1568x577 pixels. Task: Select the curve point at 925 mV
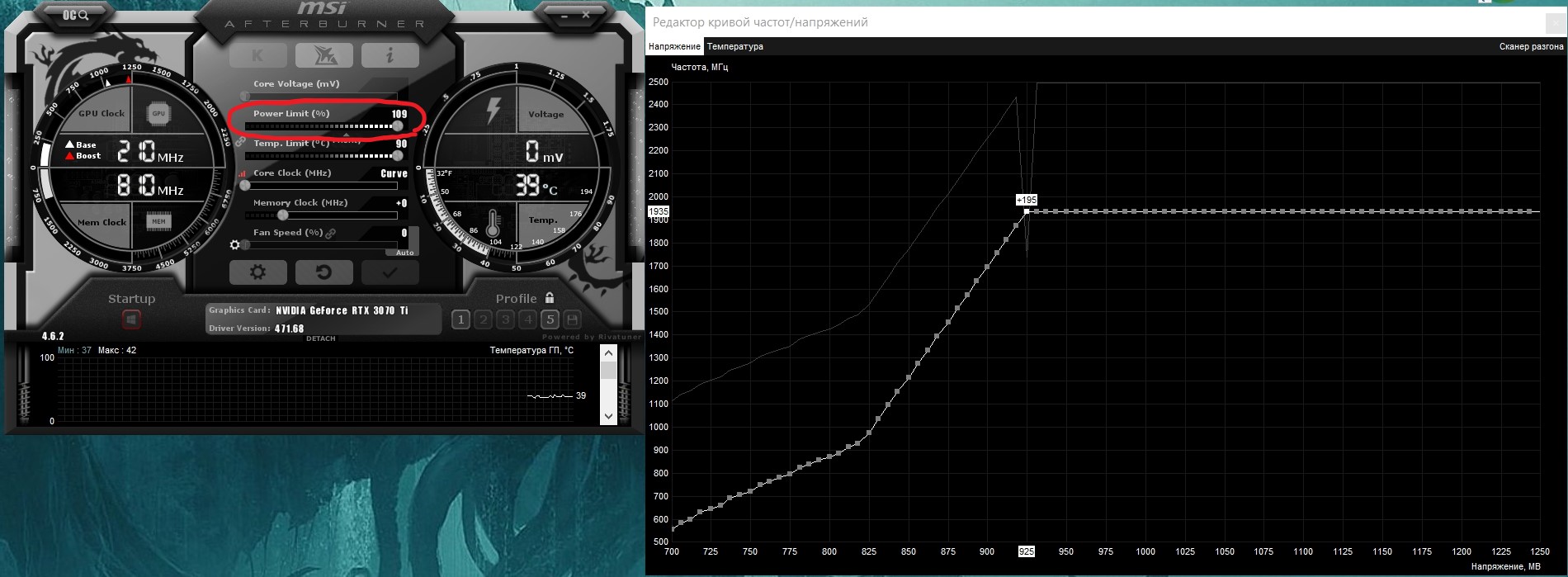pos(1027,211)
